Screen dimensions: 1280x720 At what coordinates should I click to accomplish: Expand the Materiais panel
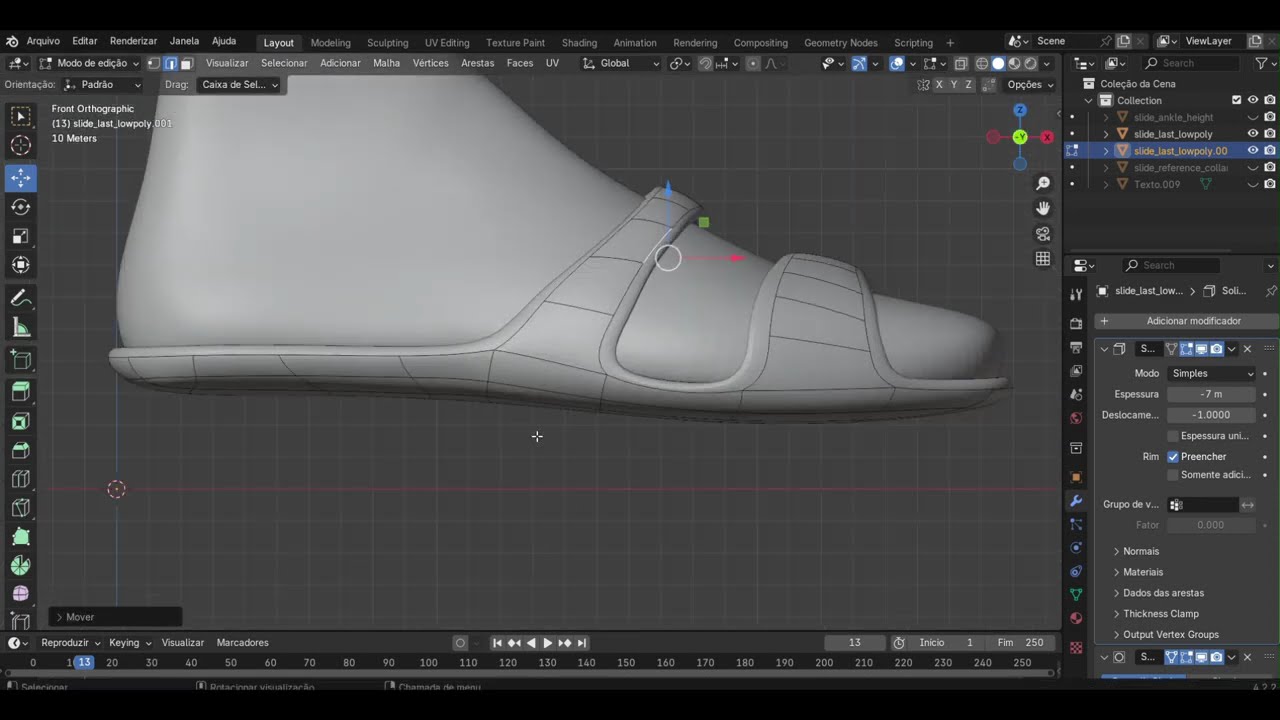click(1143, 572)
